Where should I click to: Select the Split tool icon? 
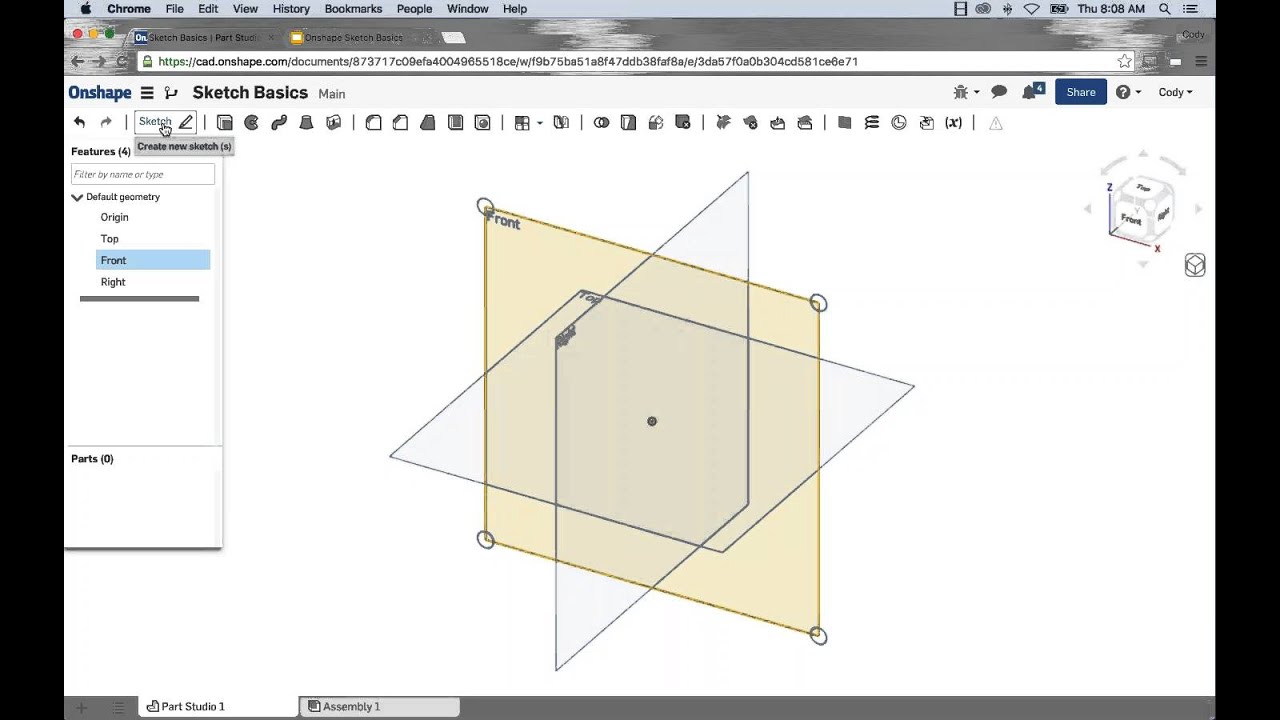coord(628,123)
